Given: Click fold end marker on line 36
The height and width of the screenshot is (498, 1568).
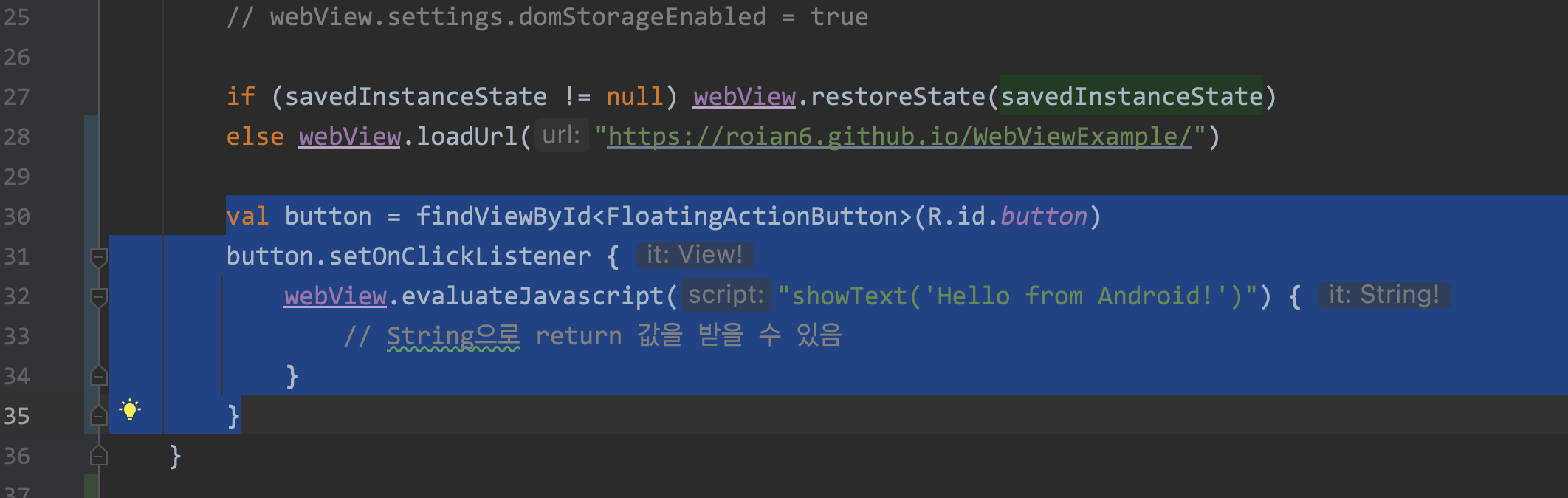Looking at the screenshot, I should tap(98, 456).
